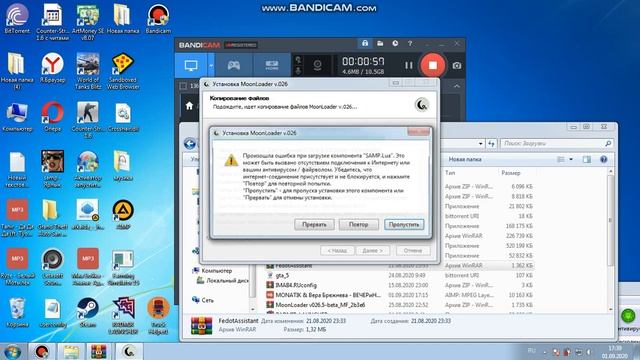
Task: Pause the Bandicam recording
Action: pyautogui.click(x=409, y=65)
